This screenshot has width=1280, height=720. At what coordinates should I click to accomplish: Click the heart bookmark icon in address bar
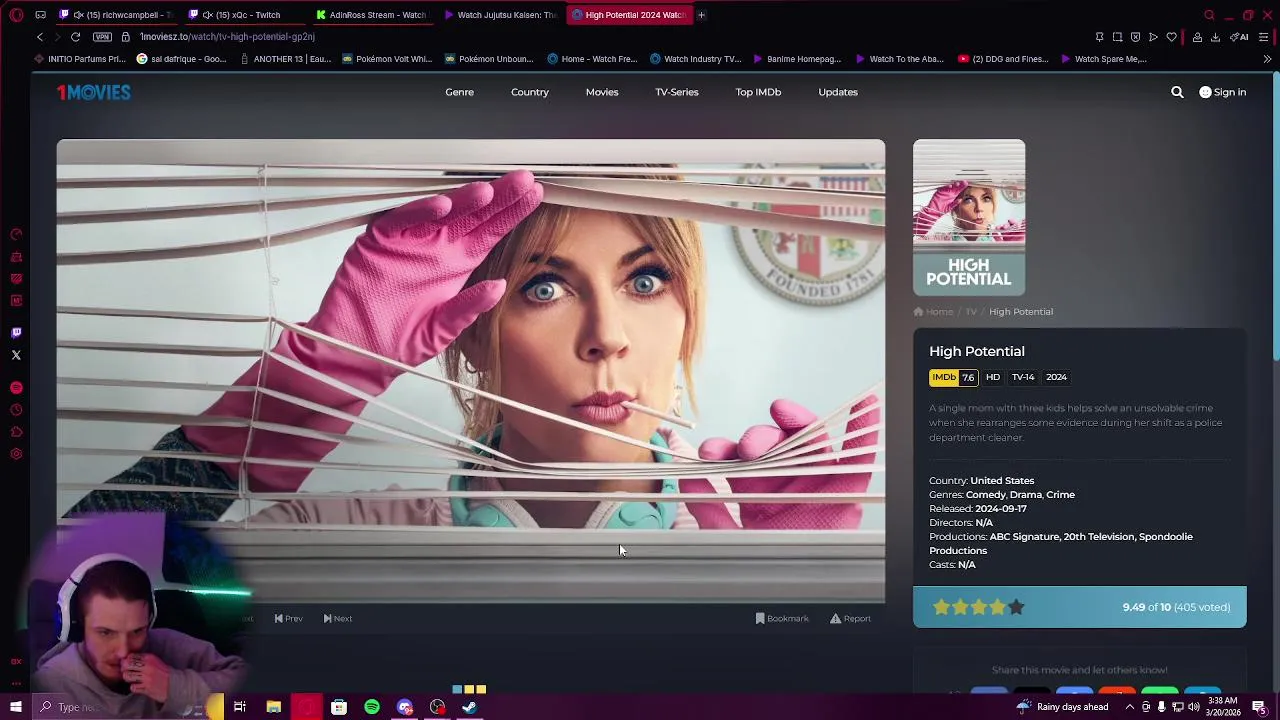point(1172,37)
